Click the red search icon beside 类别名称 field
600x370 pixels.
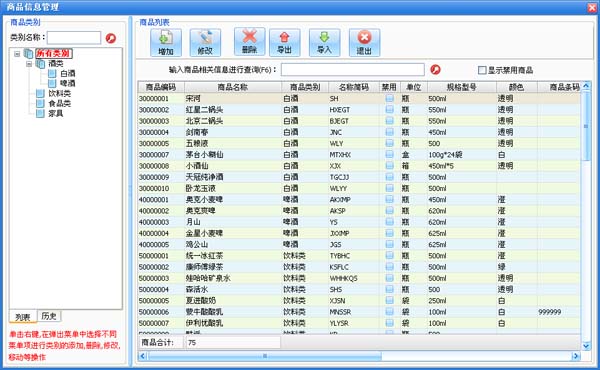[x=111, y=38]
